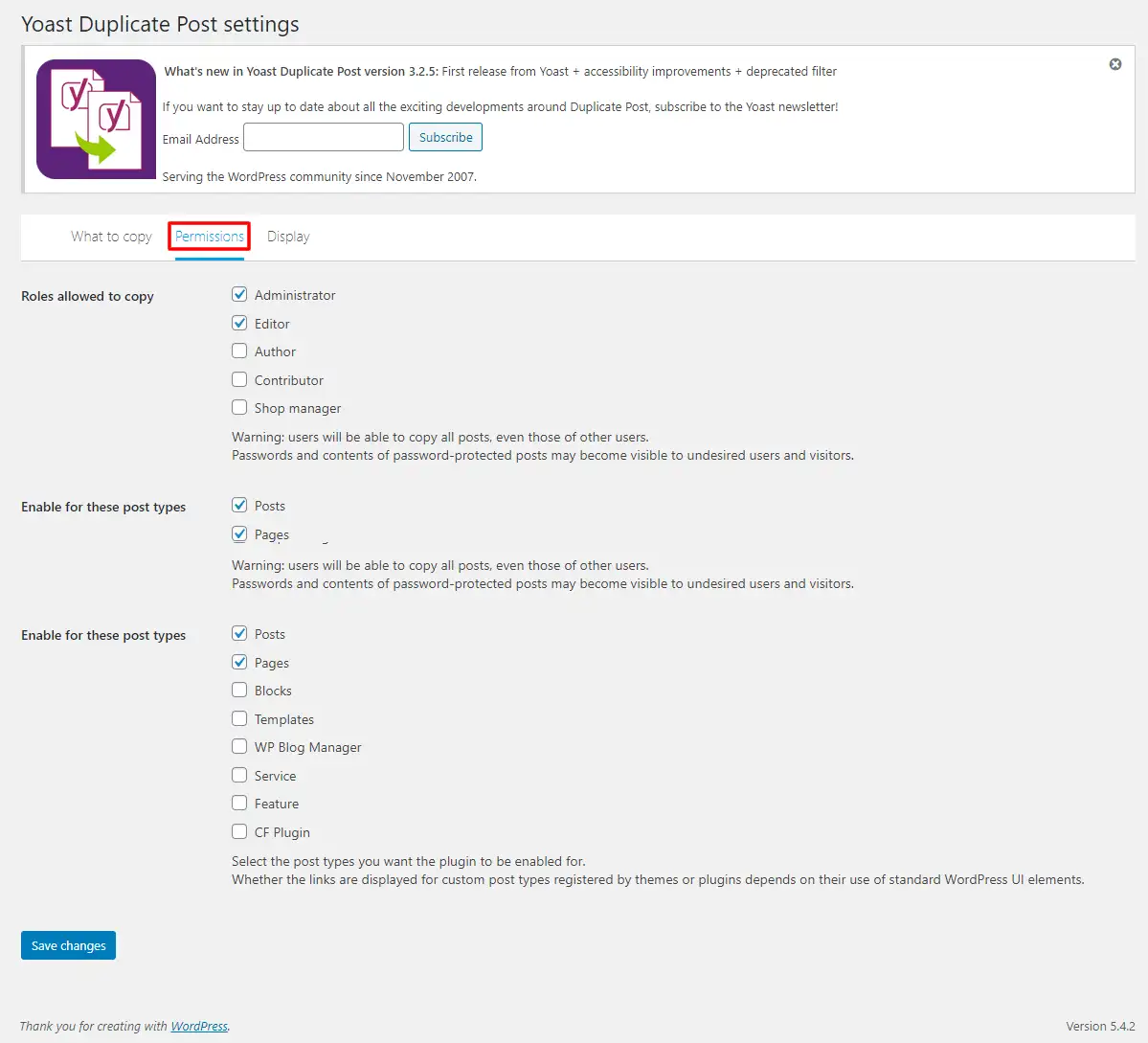Toggle the Pages checkbox directly above Blocks
The image size is (1148, 1043).
coord(239,662)
